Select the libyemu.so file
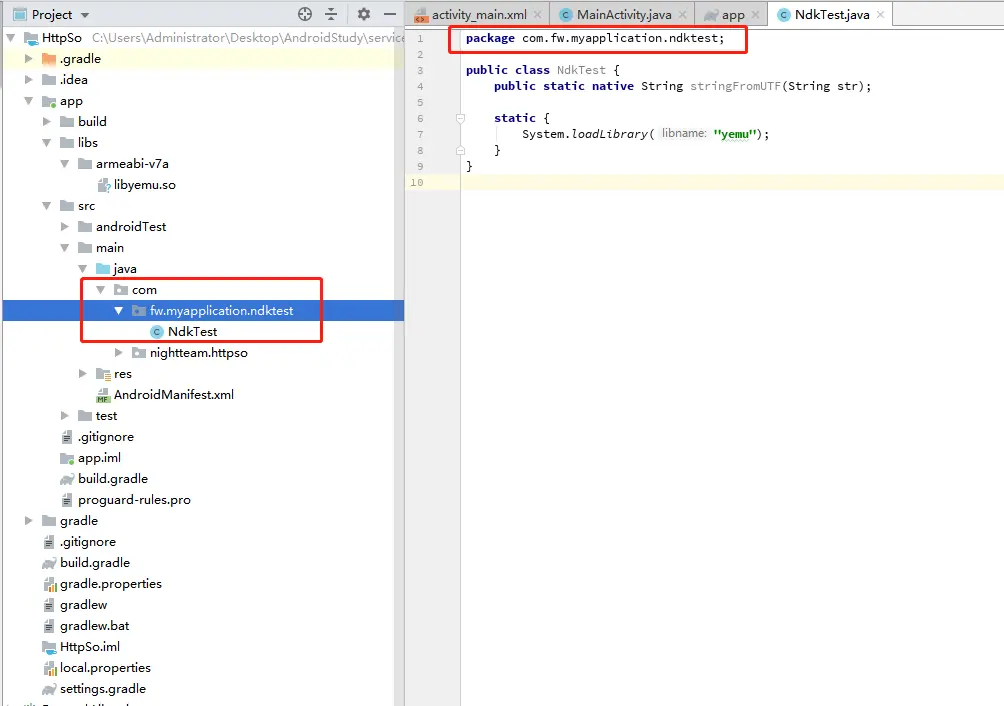 pyautogui.click(x=144, y=185)
